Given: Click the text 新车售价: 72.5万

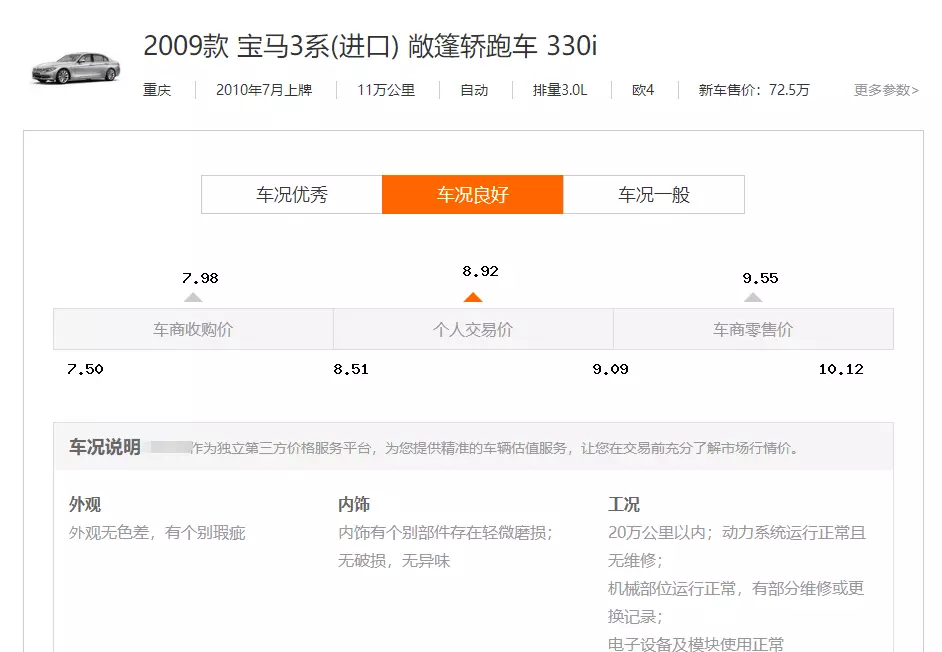Looking at the screenshot, I should pyautogui.click(x=754, y=90).
